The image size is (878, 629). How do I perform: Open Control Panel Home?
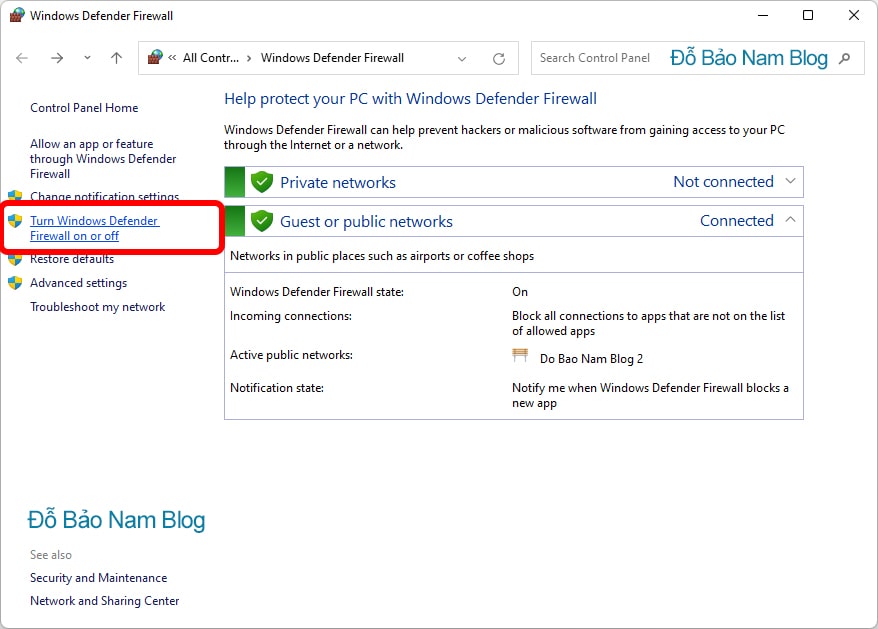coord(84,108)
